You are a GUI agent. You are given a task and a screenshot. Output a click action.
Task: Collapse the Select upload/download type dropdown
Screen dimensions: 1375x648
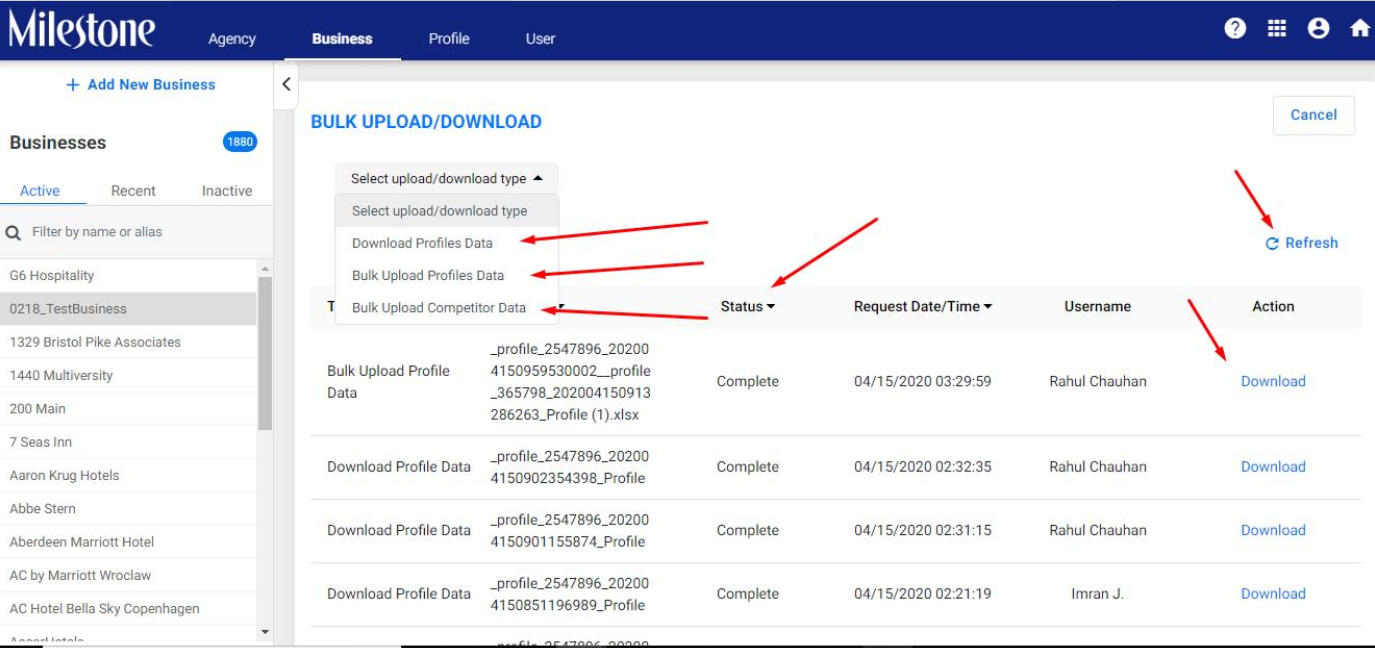pos(447,178)
